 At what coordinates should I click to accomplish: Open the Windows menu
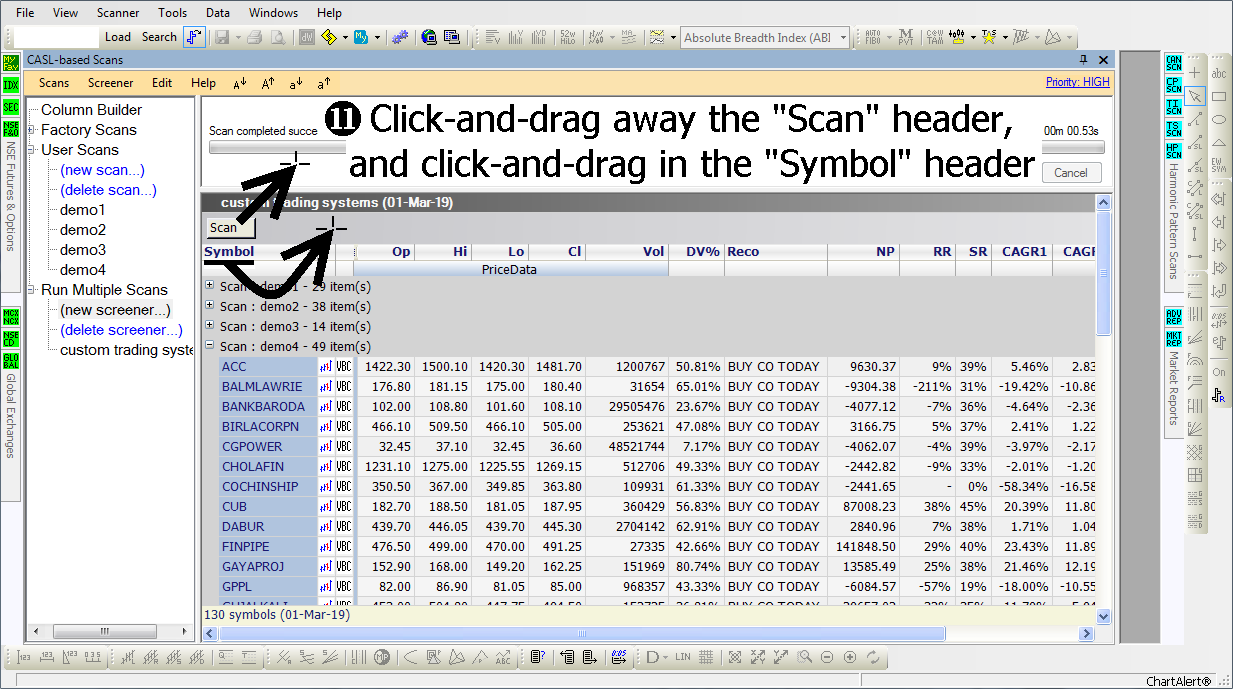click(x=273, y=13)
